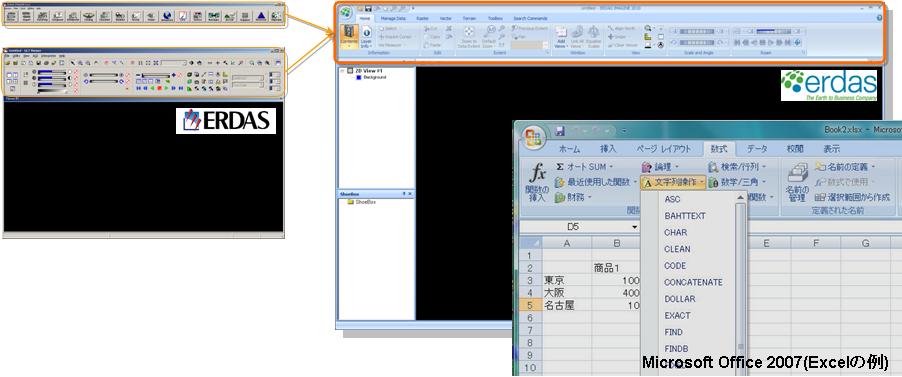
Task: Click the blue globe icon in old ERDAS icon panel
Action: click(x=167, y=16)
